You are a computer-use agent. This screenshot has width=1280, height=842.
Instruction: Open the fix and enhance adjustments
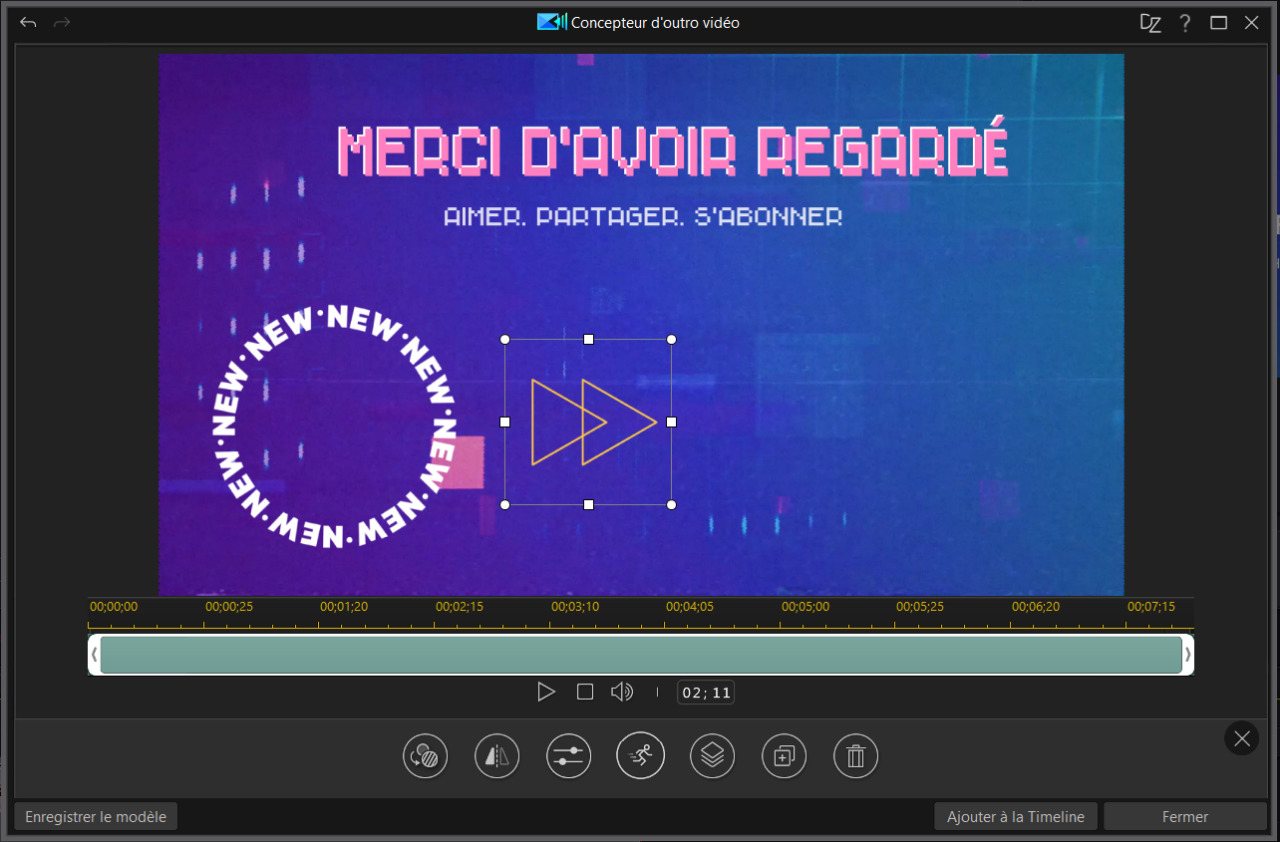pos(568,755)
